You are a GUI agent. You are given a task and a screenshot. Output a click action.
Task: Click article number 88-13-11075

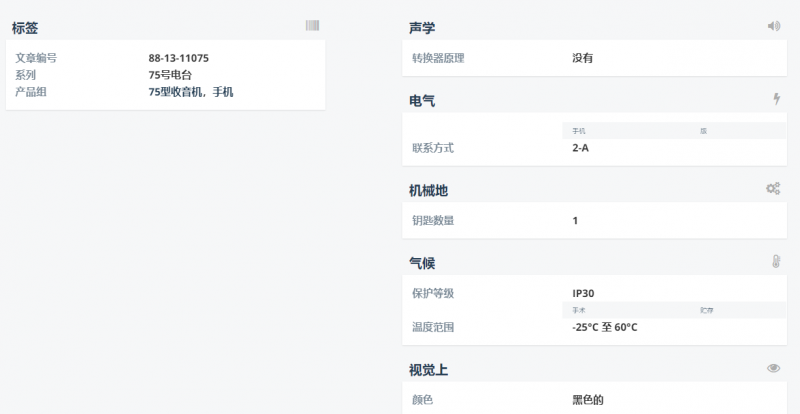click(178, 58)
